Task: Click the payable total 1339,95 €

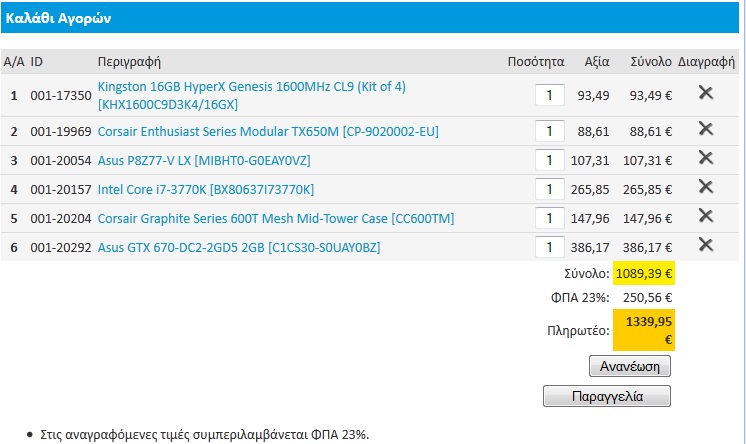Action: [644, 330]
